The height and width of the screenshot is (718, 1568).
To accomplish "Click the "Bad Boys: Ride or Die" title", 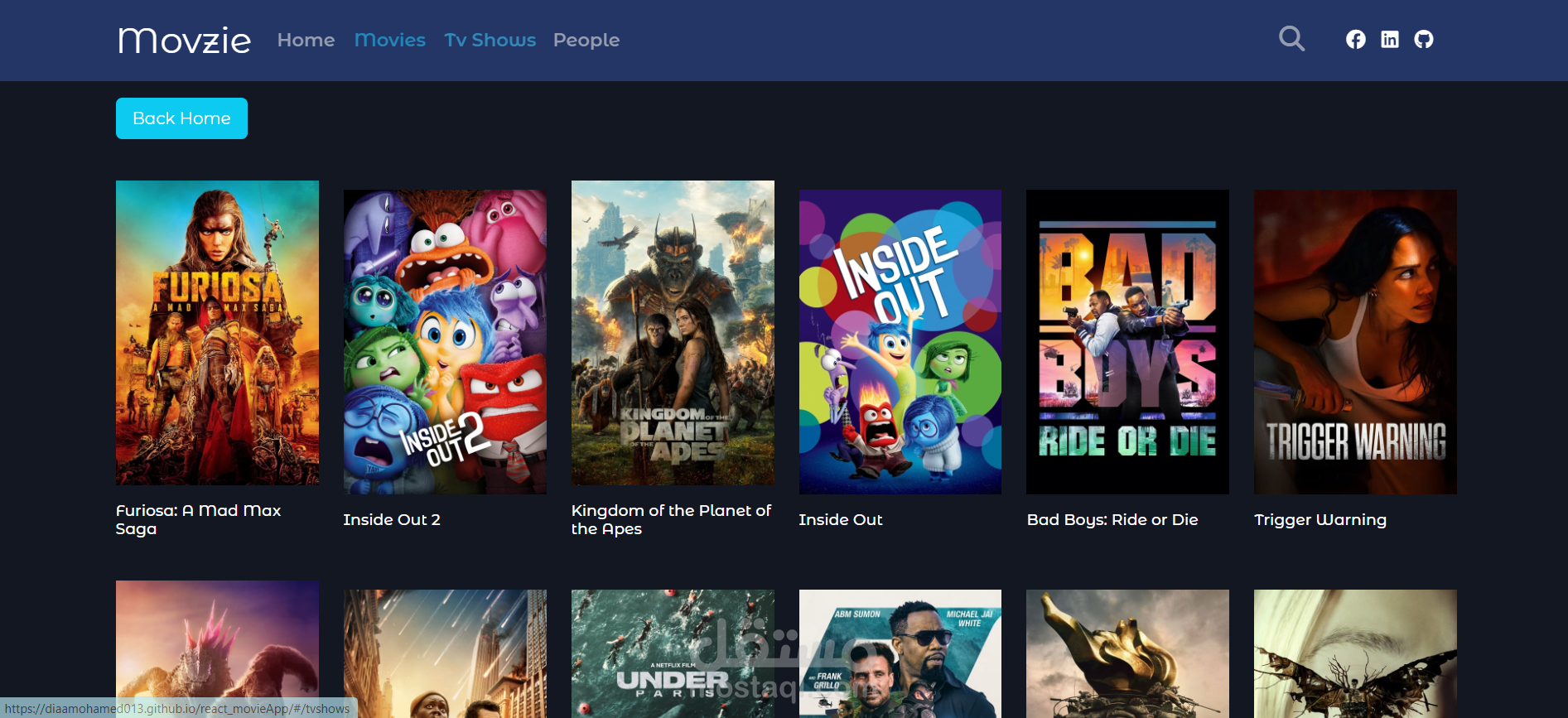I will (x=1112, y=520).
